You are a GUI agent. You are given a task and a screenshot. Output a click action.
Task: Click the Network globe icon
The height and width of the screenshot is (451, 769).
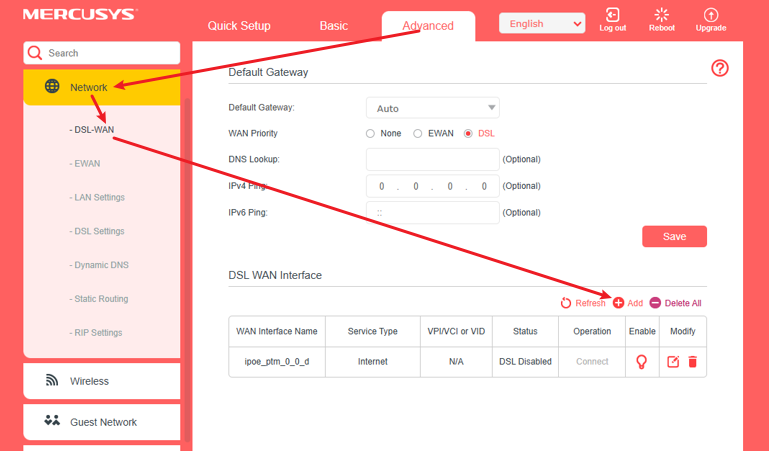click(x=52, y=86)
